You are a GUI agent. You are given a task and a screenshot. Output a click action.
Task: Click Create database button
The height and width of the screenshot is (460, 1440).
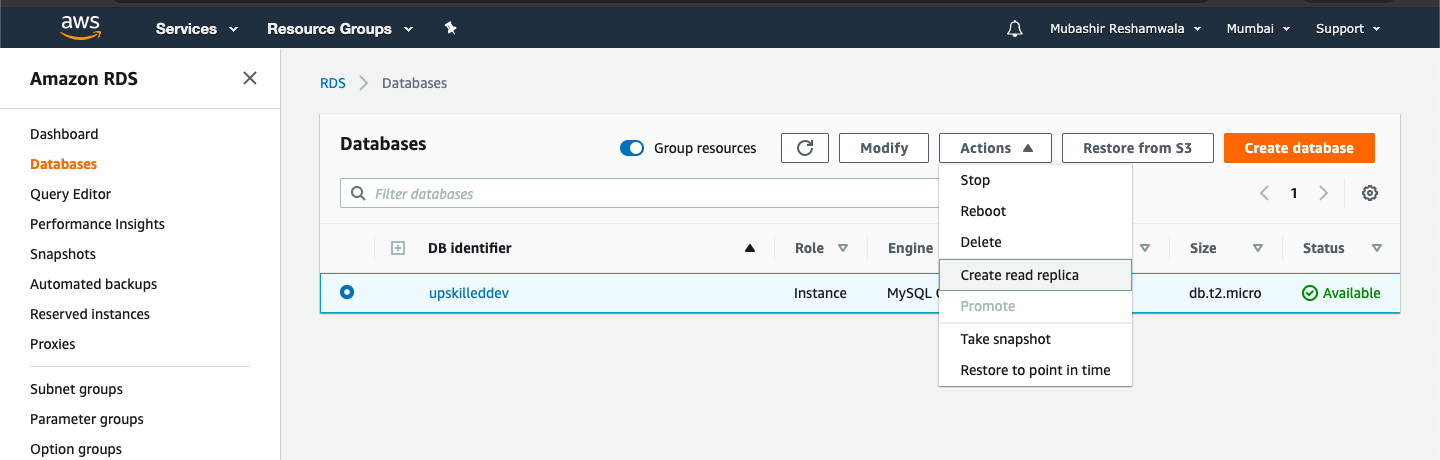click(1299, 148)
